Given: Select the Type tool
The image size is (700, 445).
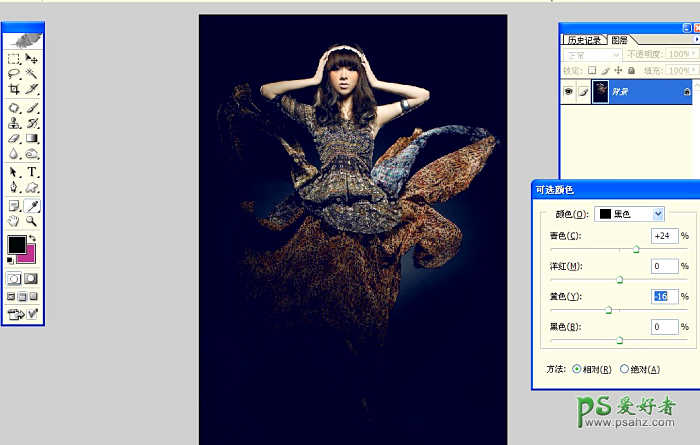Looking at the screenshot, I should coord(32,171).
